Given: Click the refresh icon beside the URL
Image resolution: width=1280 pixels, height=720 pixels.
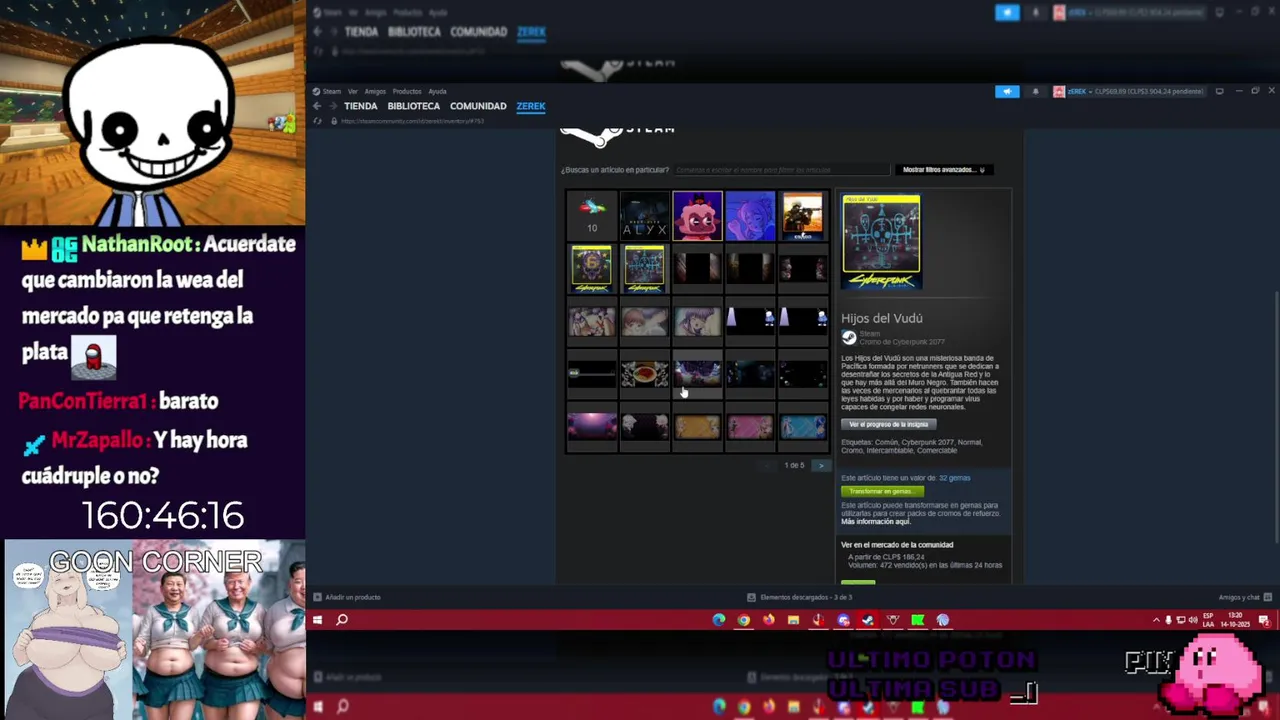Looking at the screenshot, I should click(318, 121).
